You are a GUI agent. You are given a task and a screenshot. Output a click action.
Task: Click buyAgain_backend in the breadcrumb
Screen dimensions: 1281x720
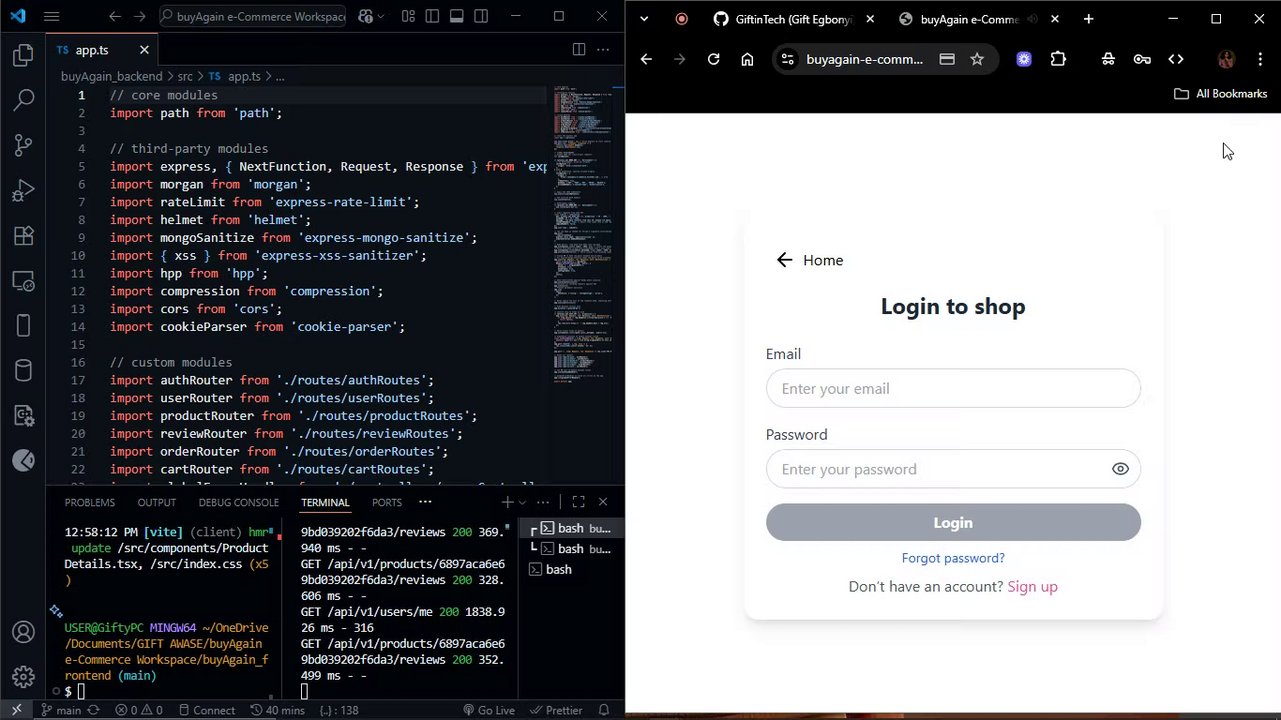tap(110, 76)
